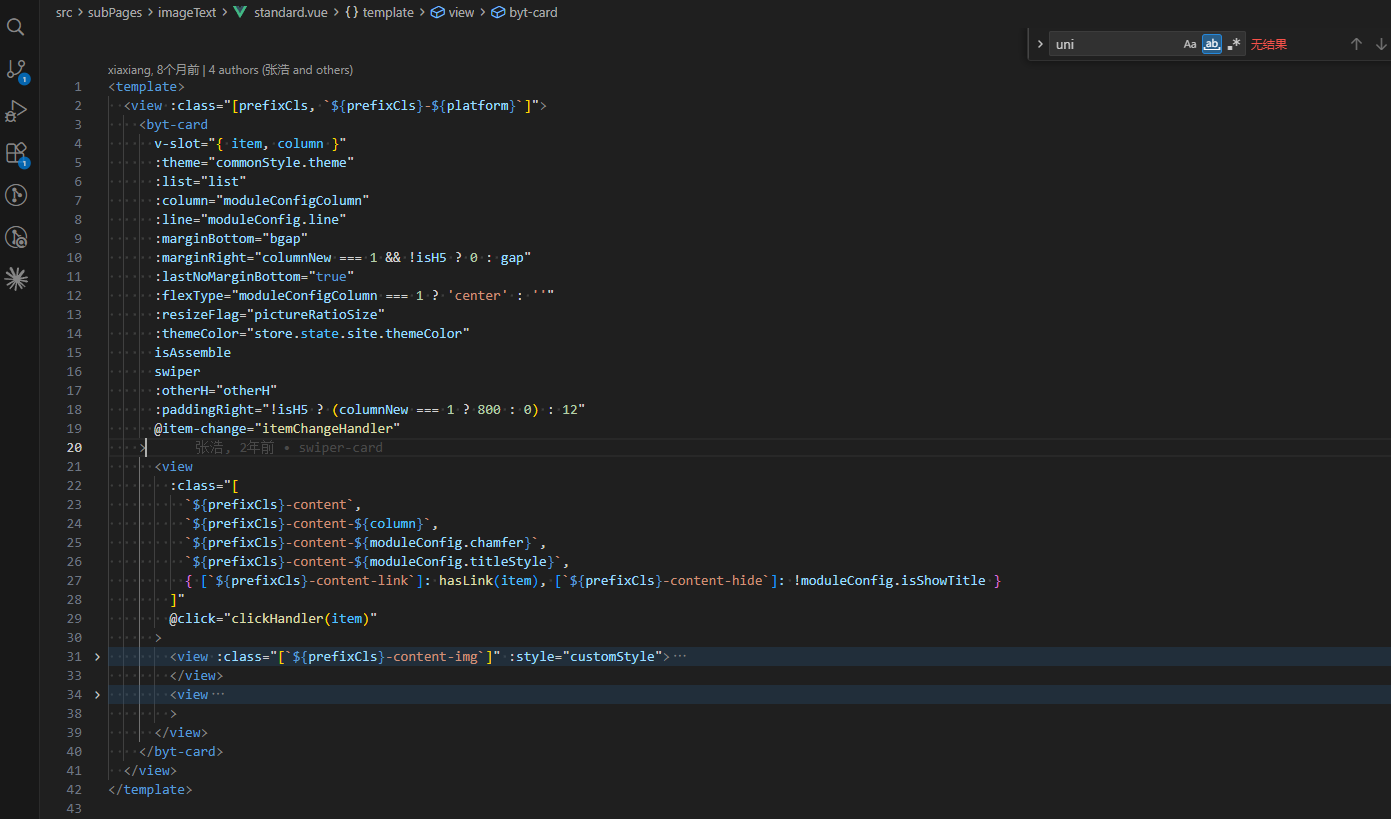Click the starburst icon in activity bar
The width and height of the screenshot is (1391, 819).
tap(16, 279)
